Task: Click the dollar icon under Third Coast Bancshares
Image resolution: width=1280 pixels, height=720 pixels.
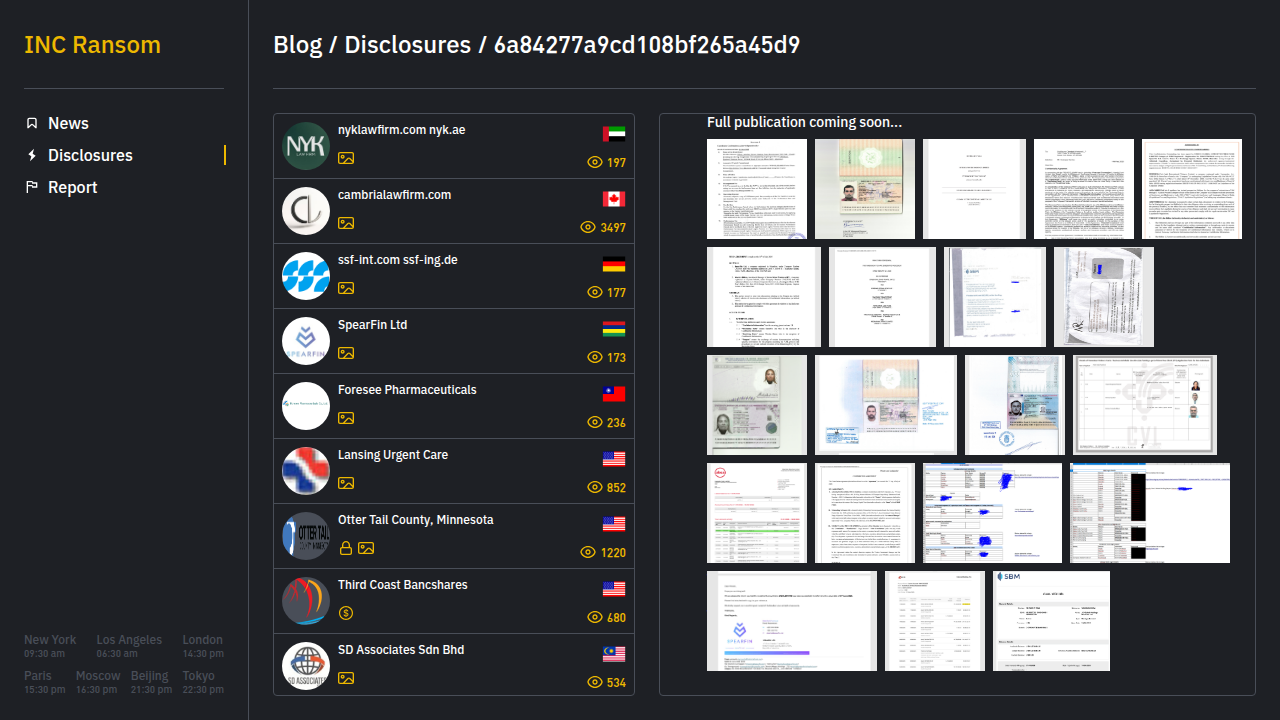Action: (x=346, y=613)
